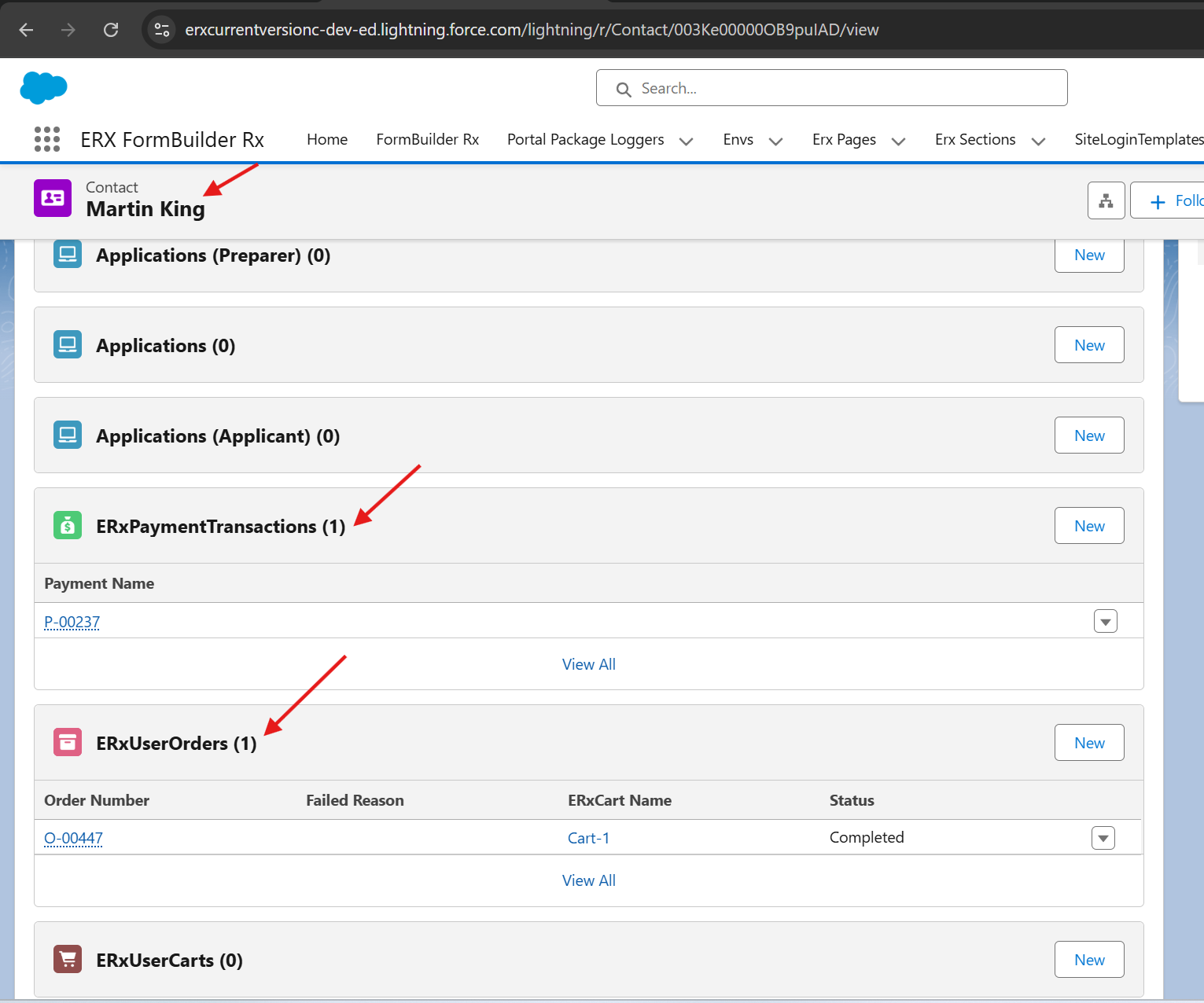Open the Applications (0) related list title
The height and width of the screenshot is (1003, 1204).
(x=165, y=346)
